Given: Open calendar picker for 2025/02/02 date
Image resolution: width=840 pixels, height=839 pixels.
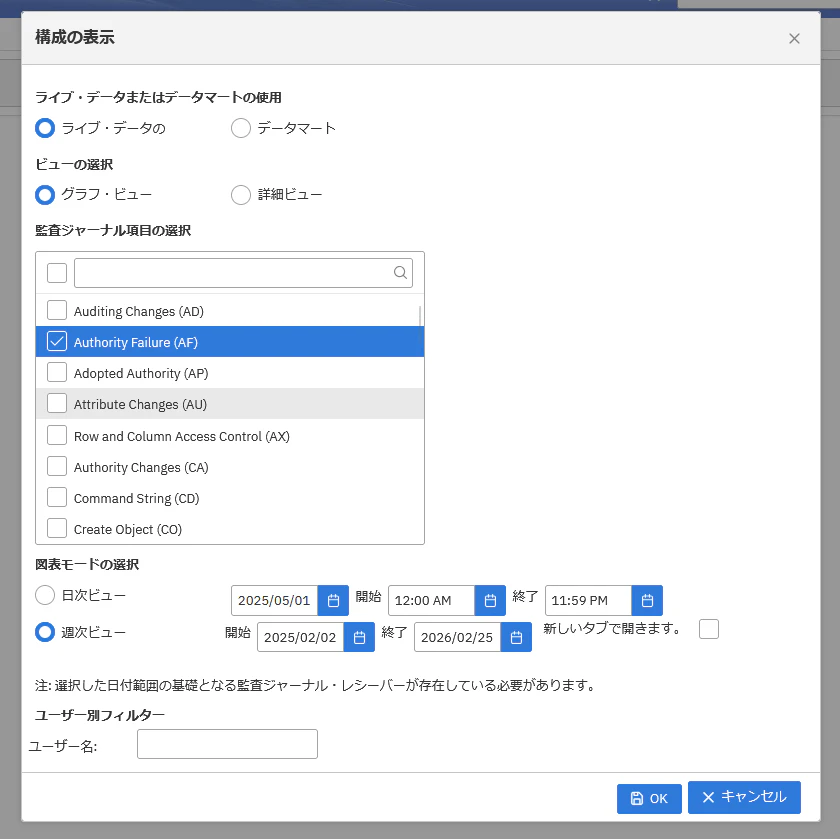Looking at the screenshot, I should (x=359, y=637).
